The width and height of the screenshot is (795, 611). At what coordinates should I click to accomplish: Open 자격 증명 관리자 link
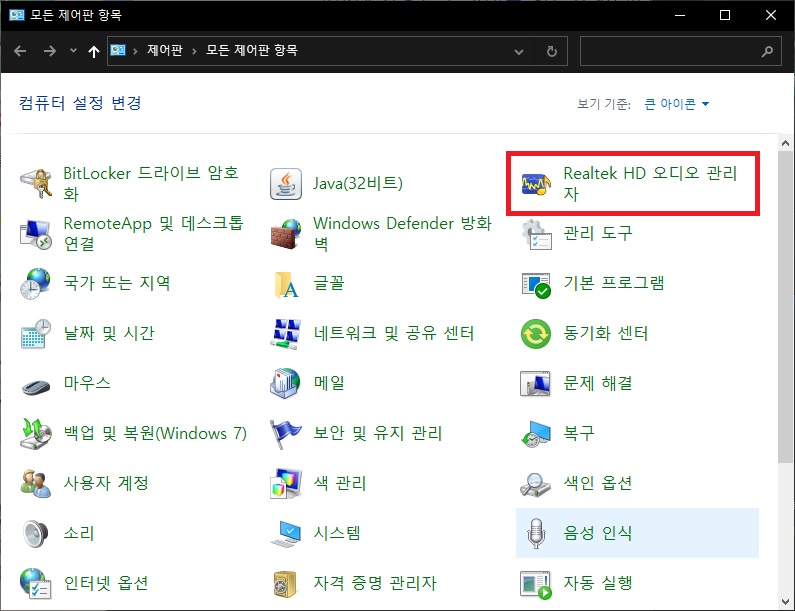tap(375, 583)
